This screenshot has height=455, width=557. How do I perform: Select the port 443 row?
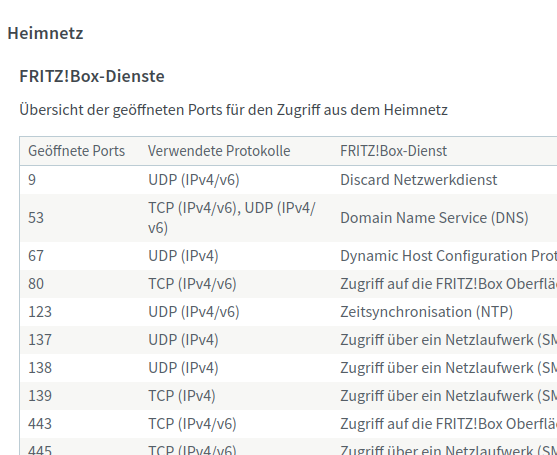(288, 424)
